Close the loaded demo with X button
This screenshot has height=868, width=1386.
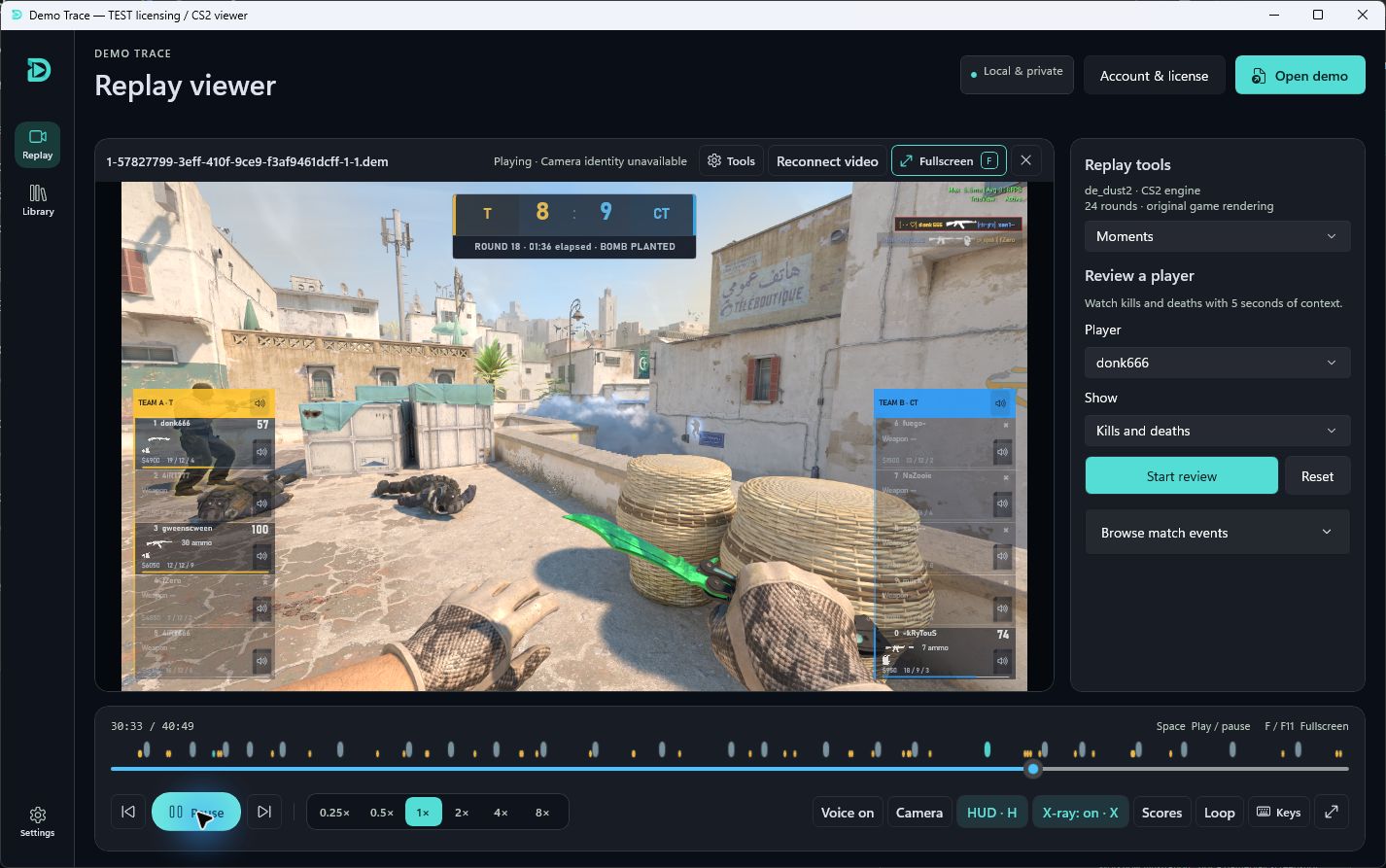coord(1025,160)
